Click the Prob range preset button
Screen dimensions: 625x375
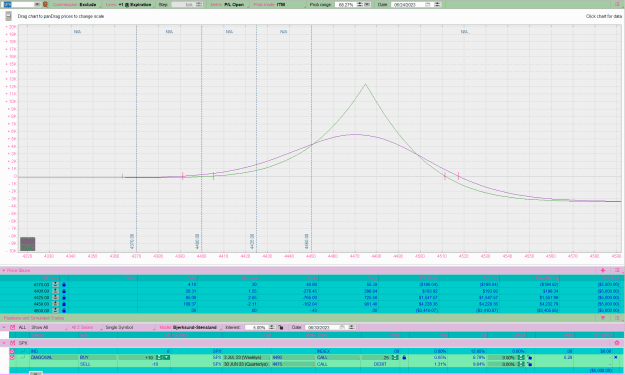pos(367,4)
